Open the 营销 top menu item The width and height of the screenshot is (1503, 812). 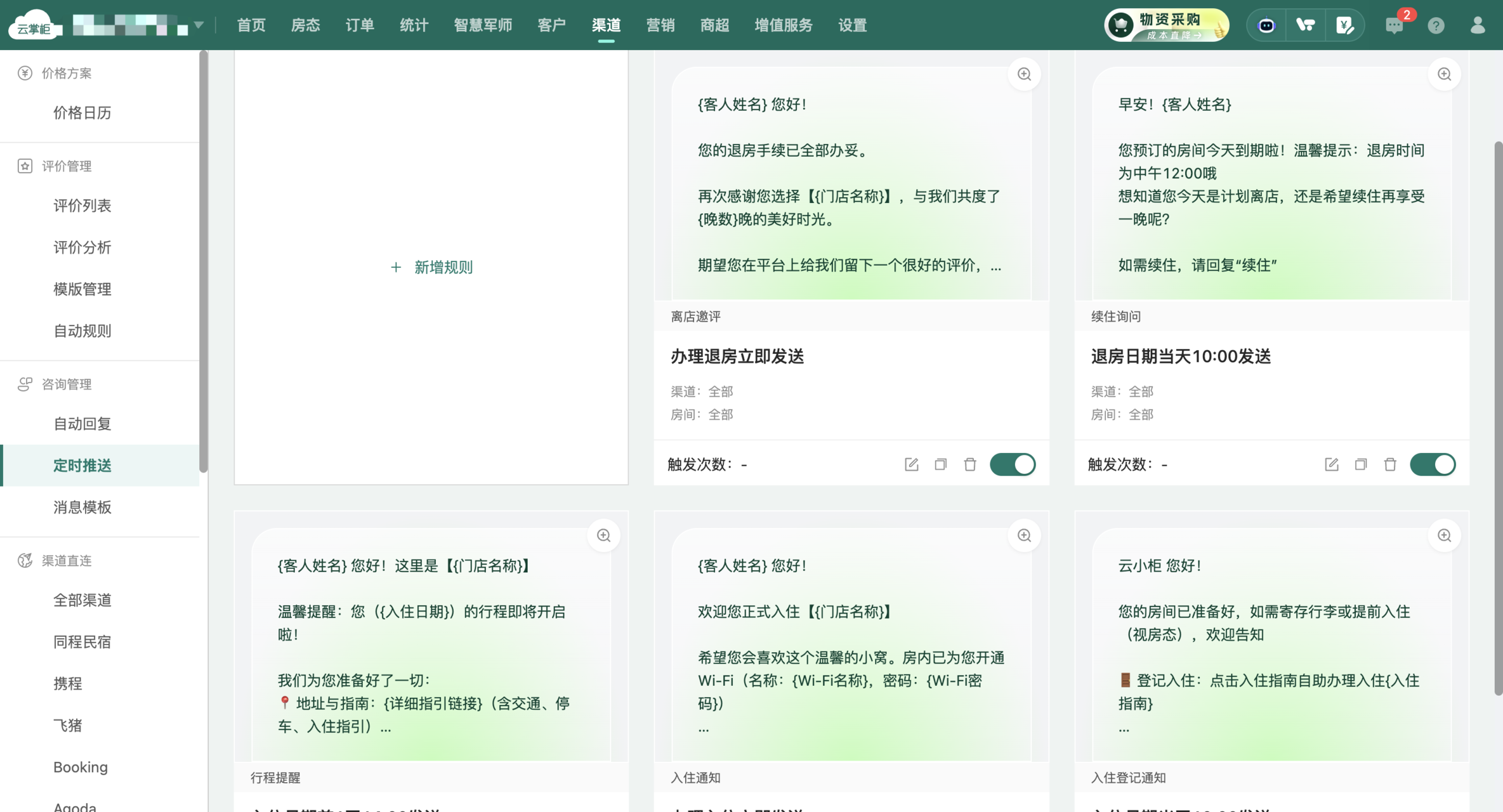pyautogui.click(x=660, y=25)
